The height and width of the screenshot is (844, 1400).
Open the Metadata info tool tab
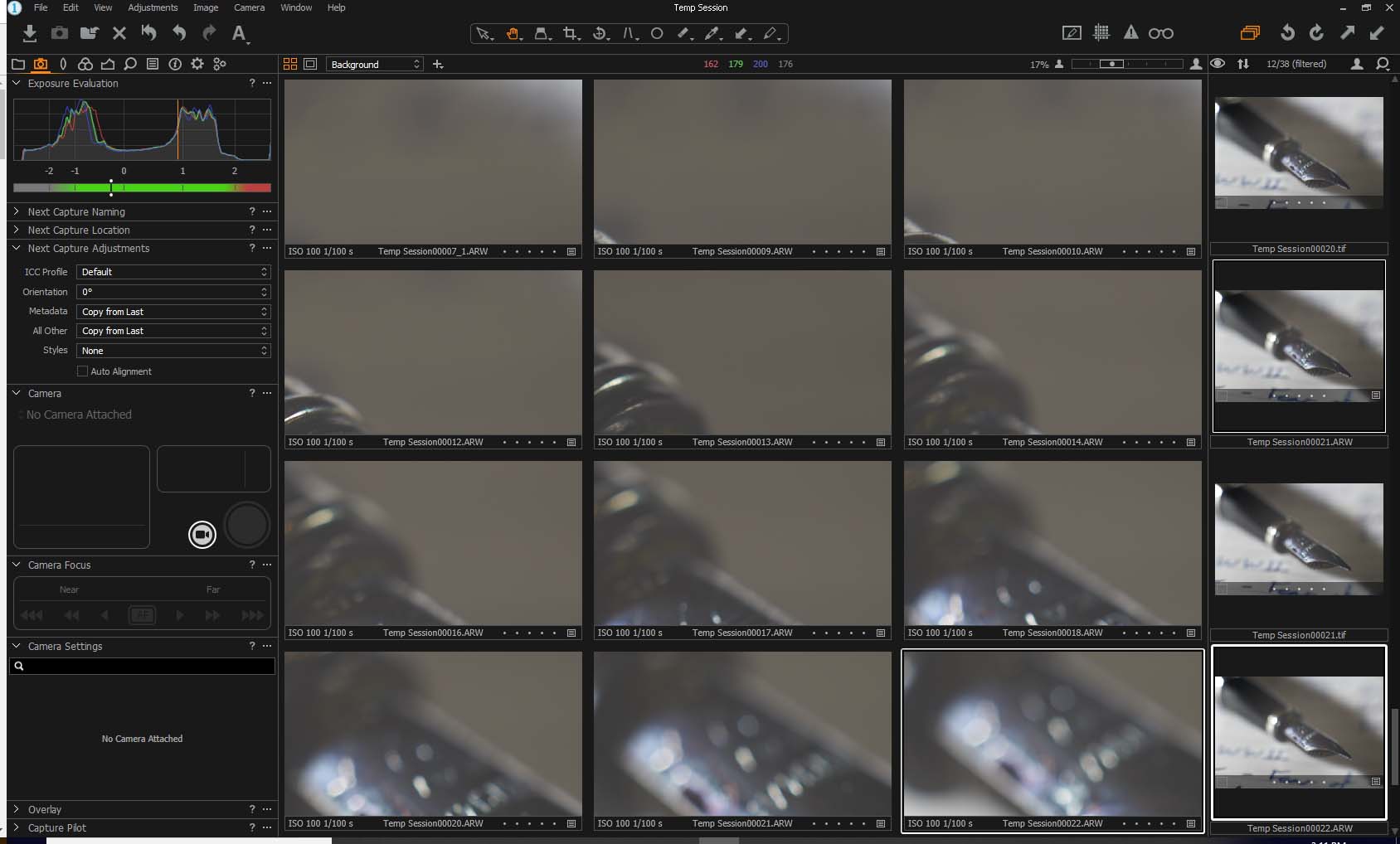pos(175,64)
